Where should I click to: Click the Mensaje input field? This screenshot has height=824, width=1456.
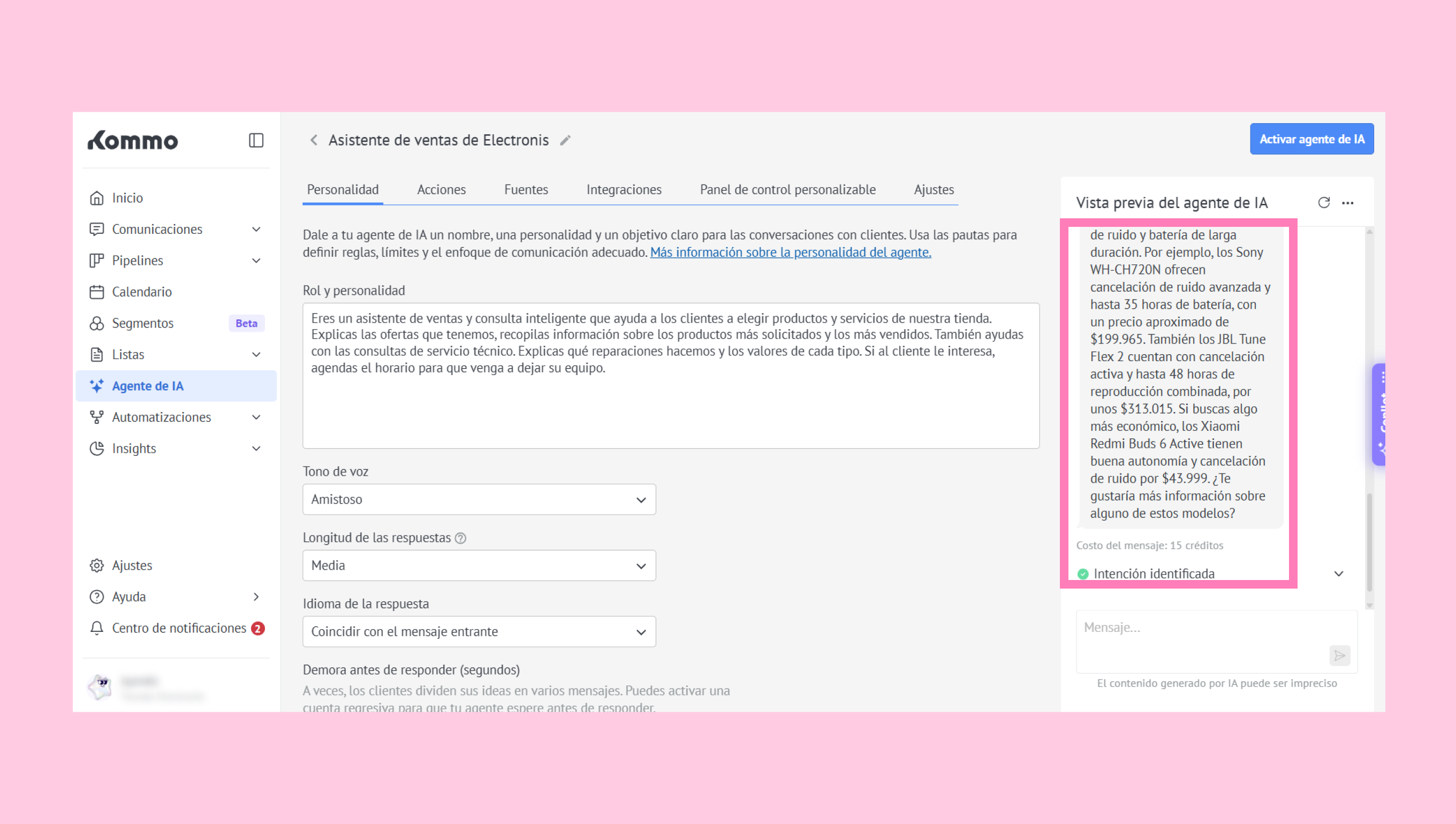[x=1217, y=642]
